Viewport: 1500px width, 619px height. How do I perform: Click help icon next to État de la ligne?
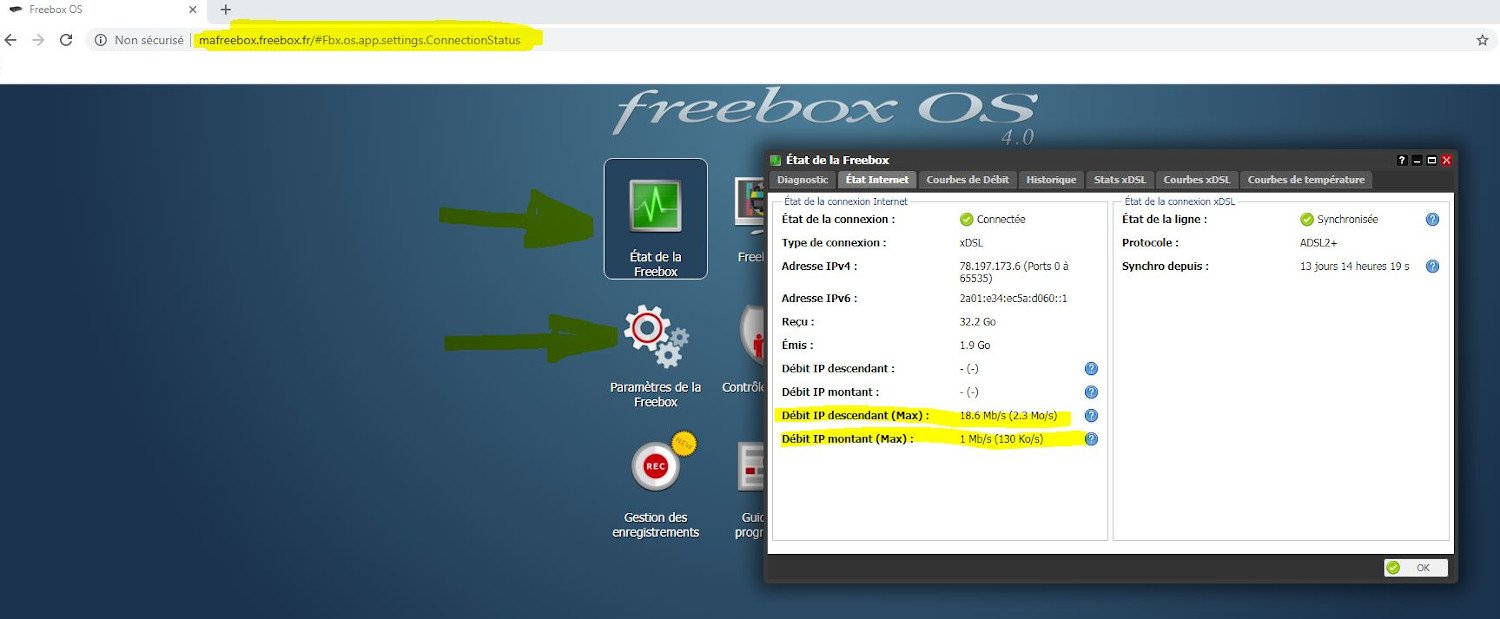(1432, 219)
